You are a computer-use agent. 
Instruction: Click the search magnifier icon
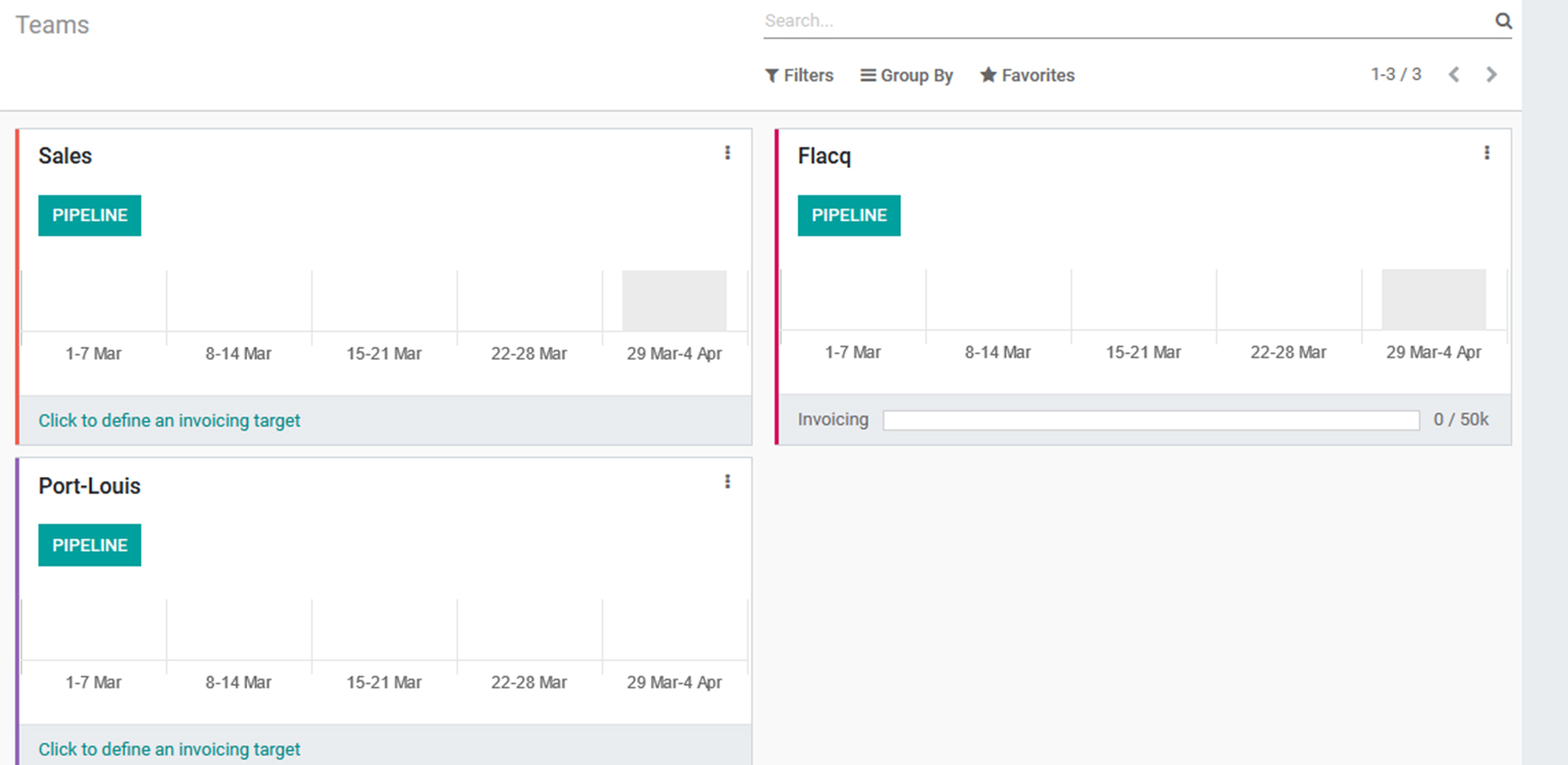tap(1503, 21)
